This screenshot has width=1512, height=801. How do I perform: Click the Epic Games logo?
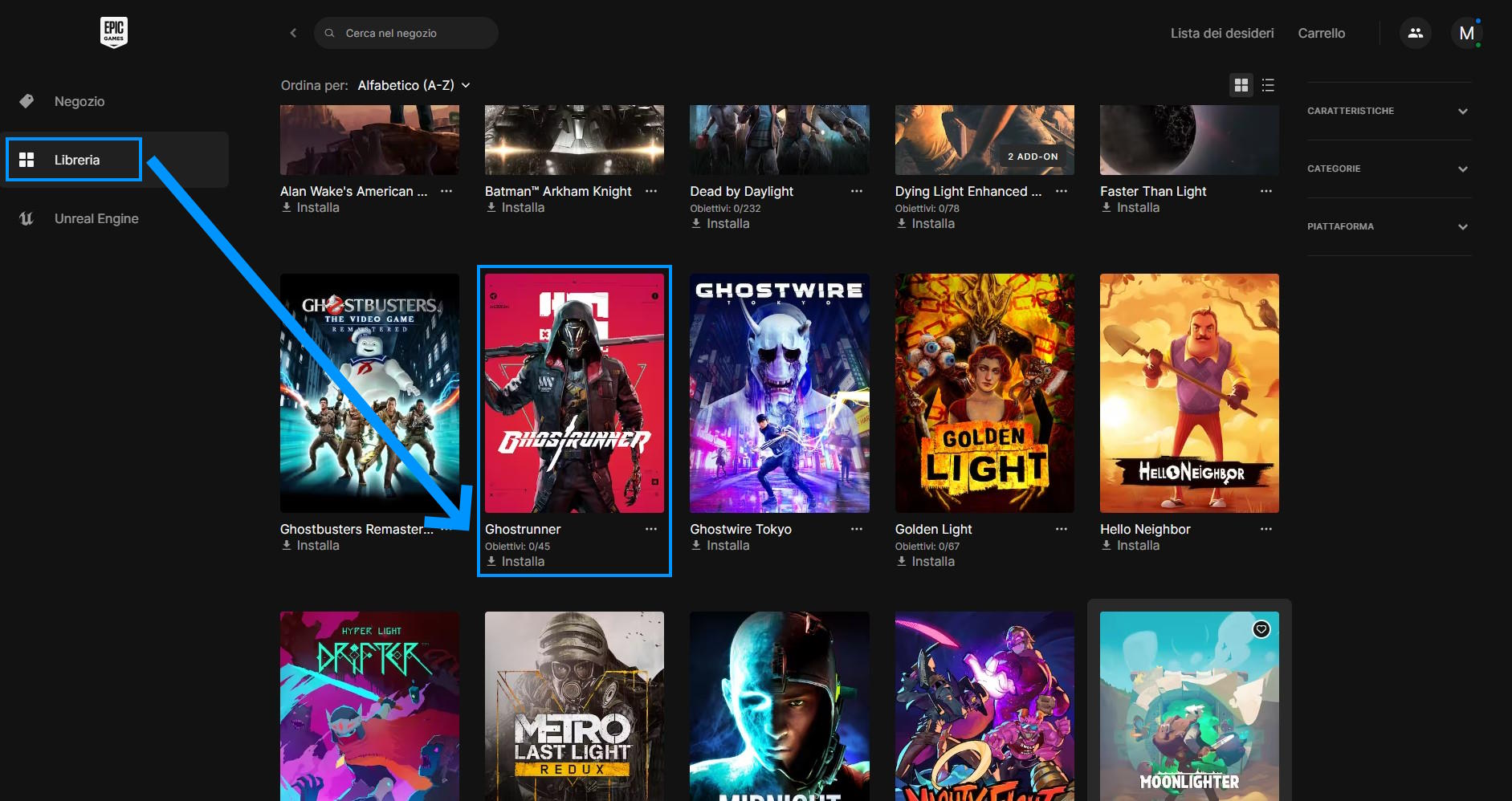(114, 32)
